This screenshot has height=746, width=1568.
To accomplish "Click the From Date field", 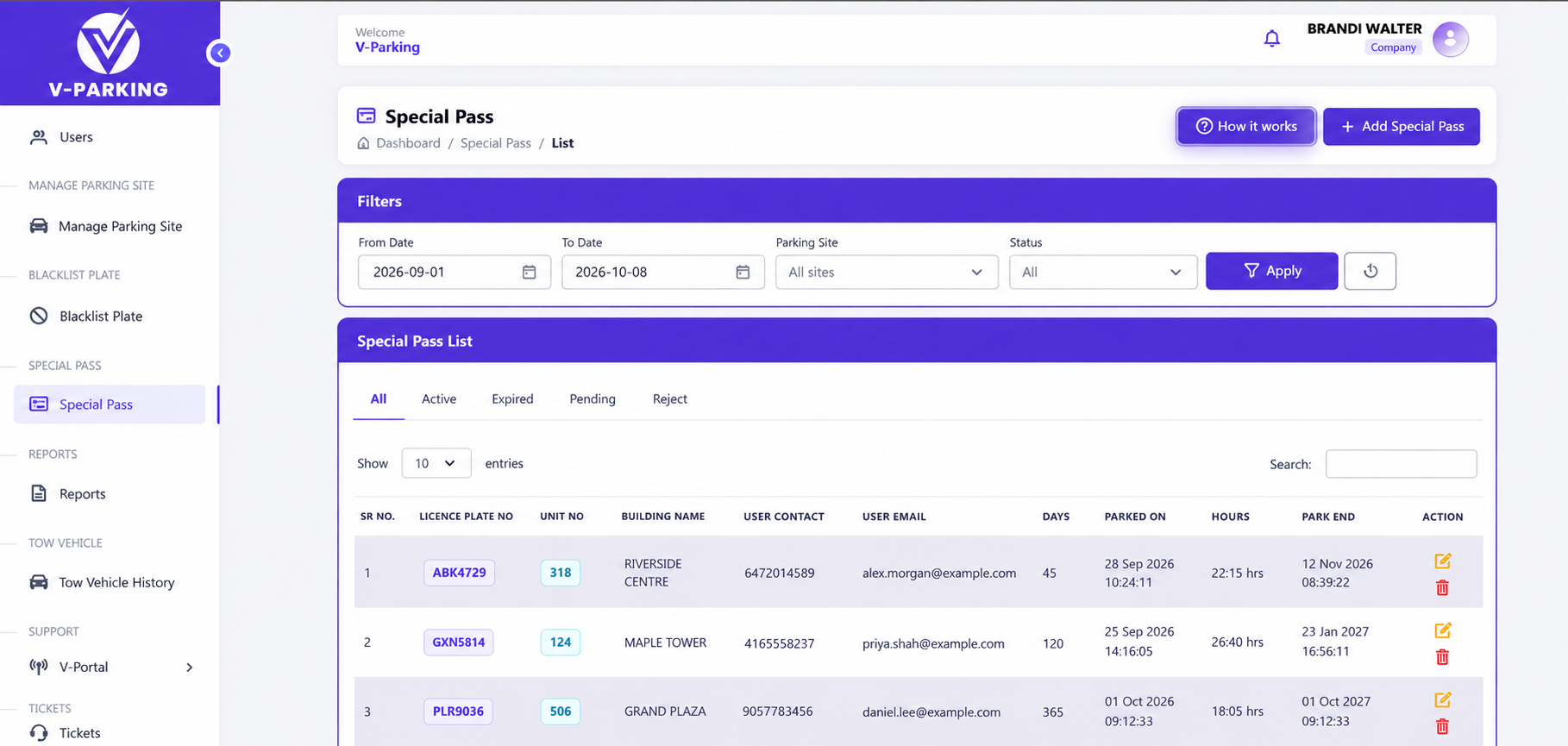I will click(455, 273).
